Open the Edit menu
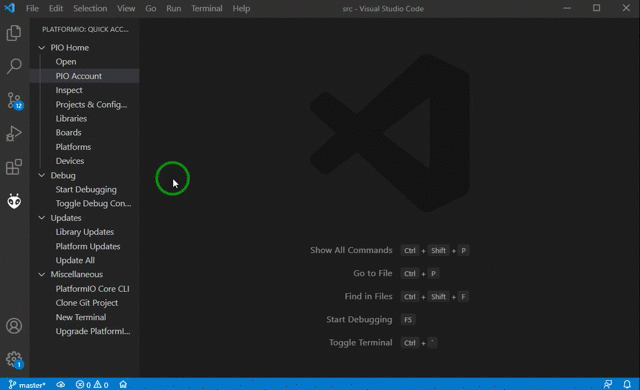Viewport: 640px width, 390px height. pyautogui.click(x=56, y=9)
